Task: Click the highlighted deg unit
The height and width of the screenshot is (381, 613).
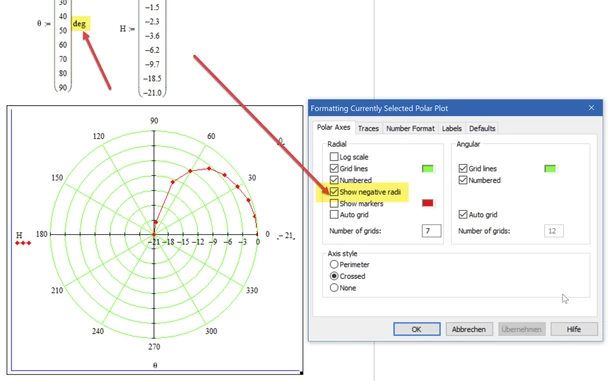Action: (79, 24)
